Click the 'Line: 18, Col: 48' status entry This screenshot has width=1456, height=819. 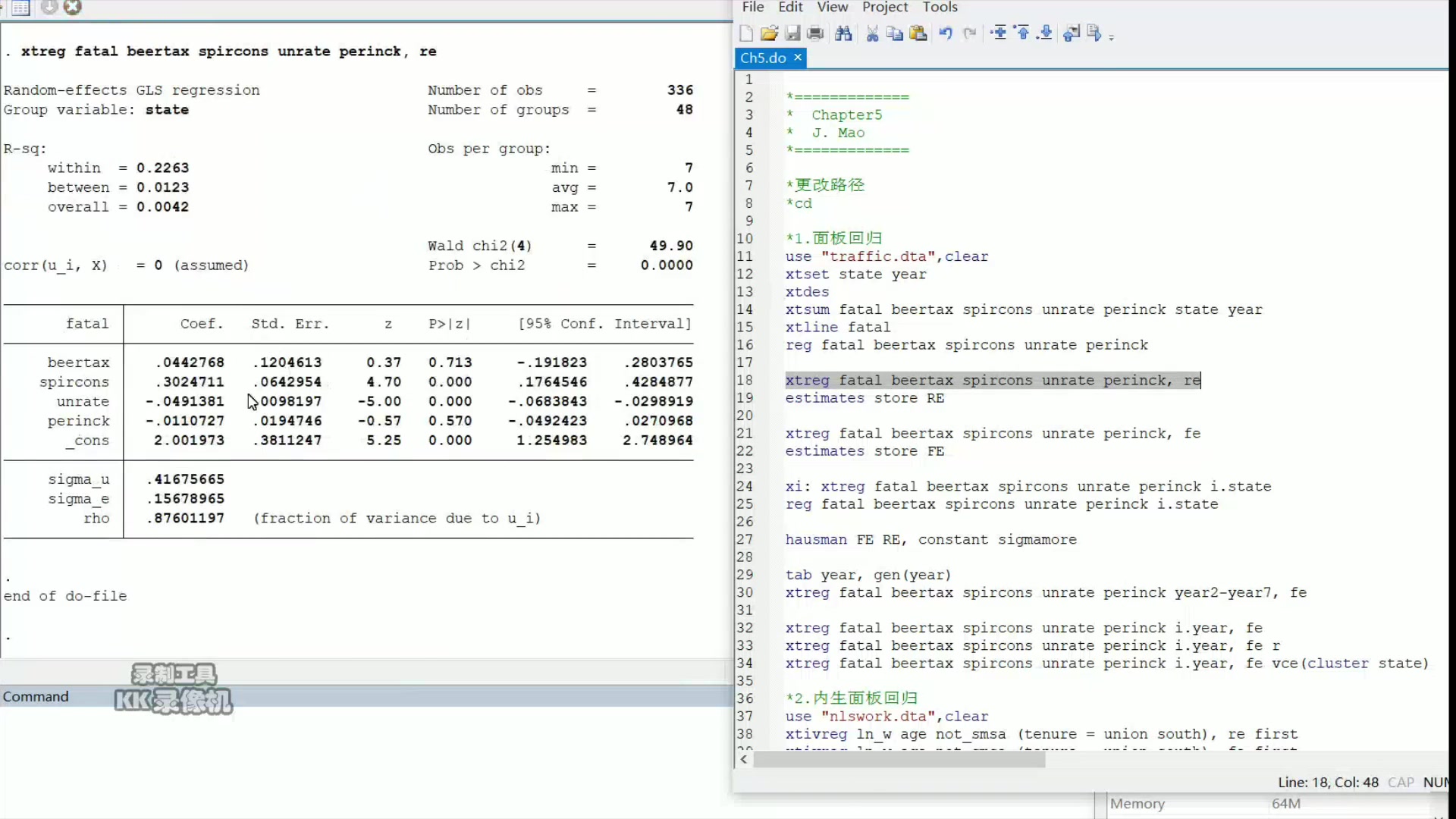1328,783
